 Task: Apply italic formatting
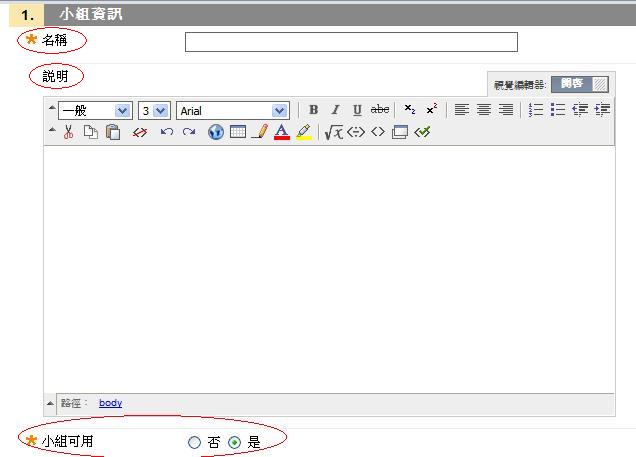pyautogui.click(x=335, y=110)
